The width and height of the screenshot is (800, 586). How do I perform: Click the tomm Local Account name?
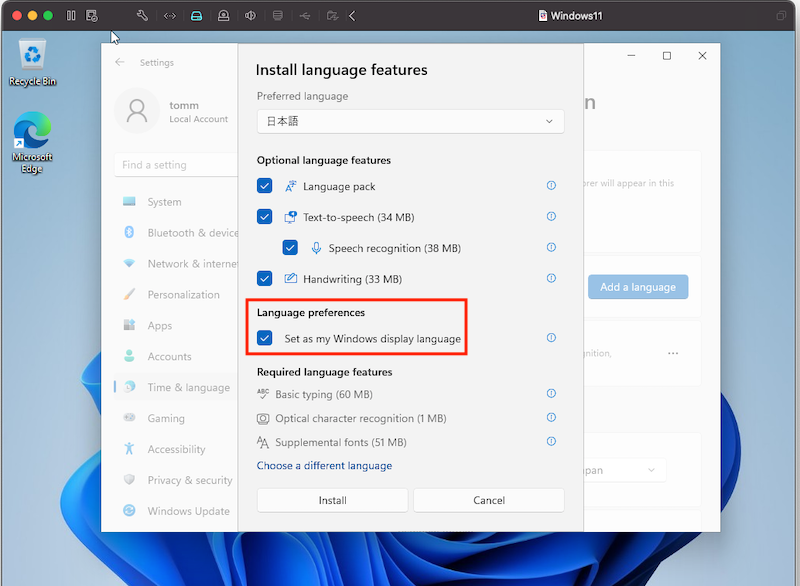198,112
